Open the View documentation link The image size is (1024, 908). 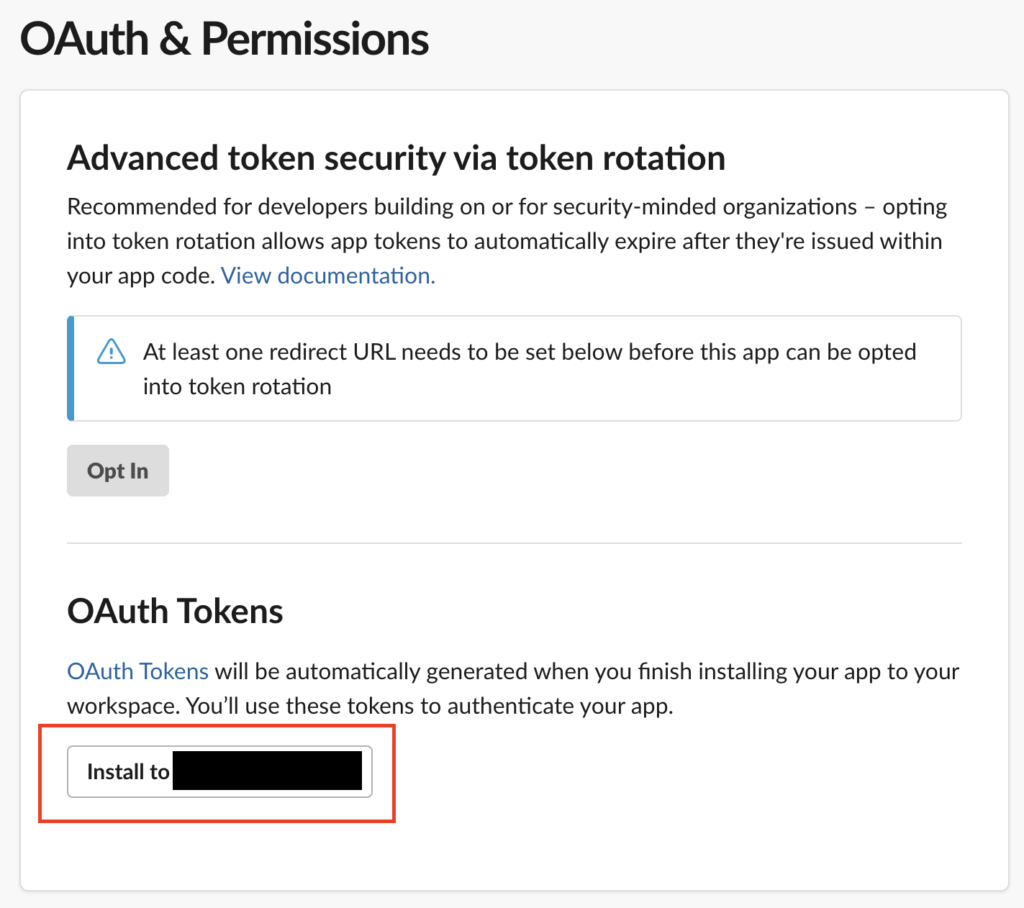point(328,276)
